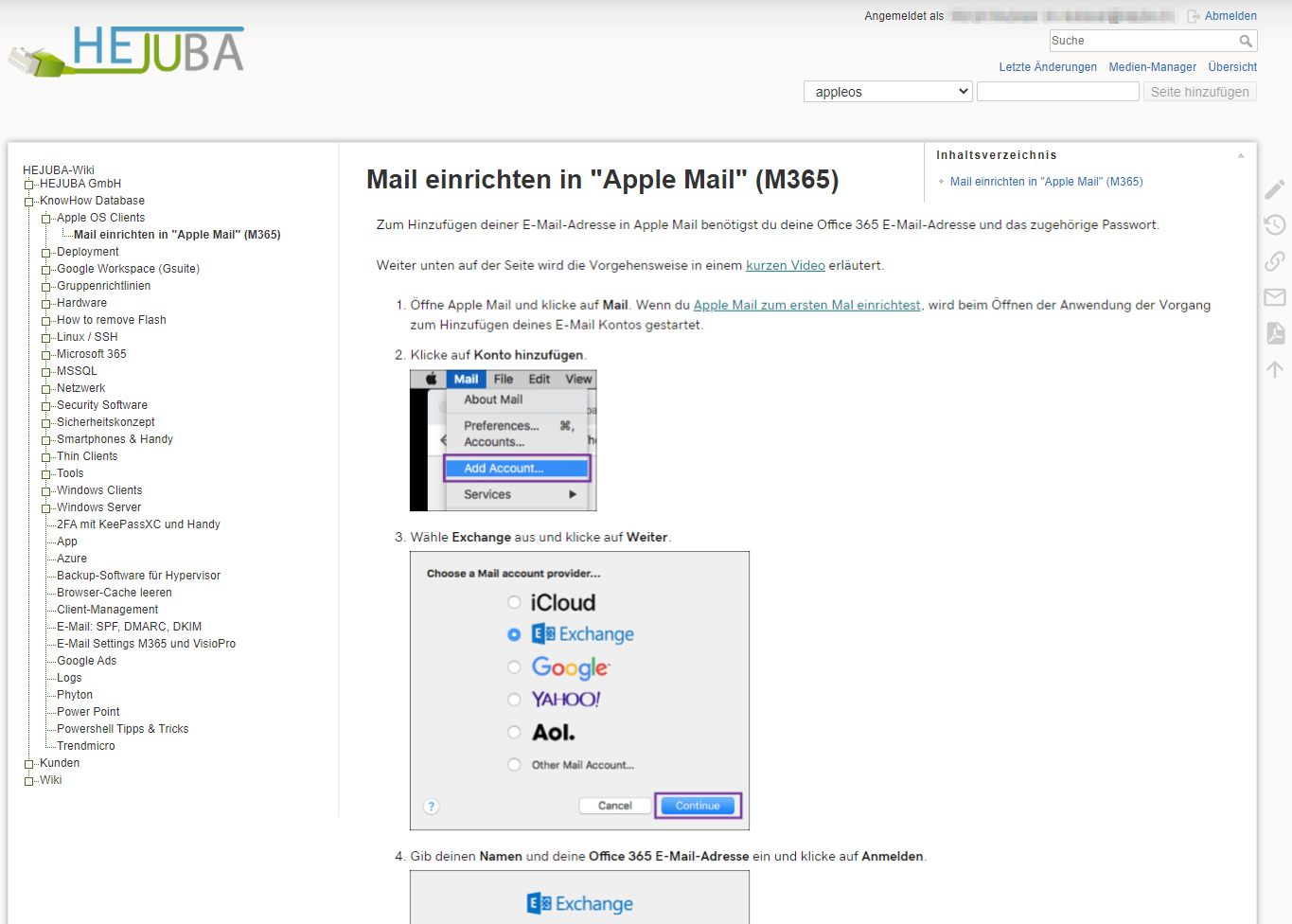This screenshot has width=1292, height=924.
Task: Open 2FA mit KeePassXC und Handy page
Action: pyautogui.click(x=138, y=524)
